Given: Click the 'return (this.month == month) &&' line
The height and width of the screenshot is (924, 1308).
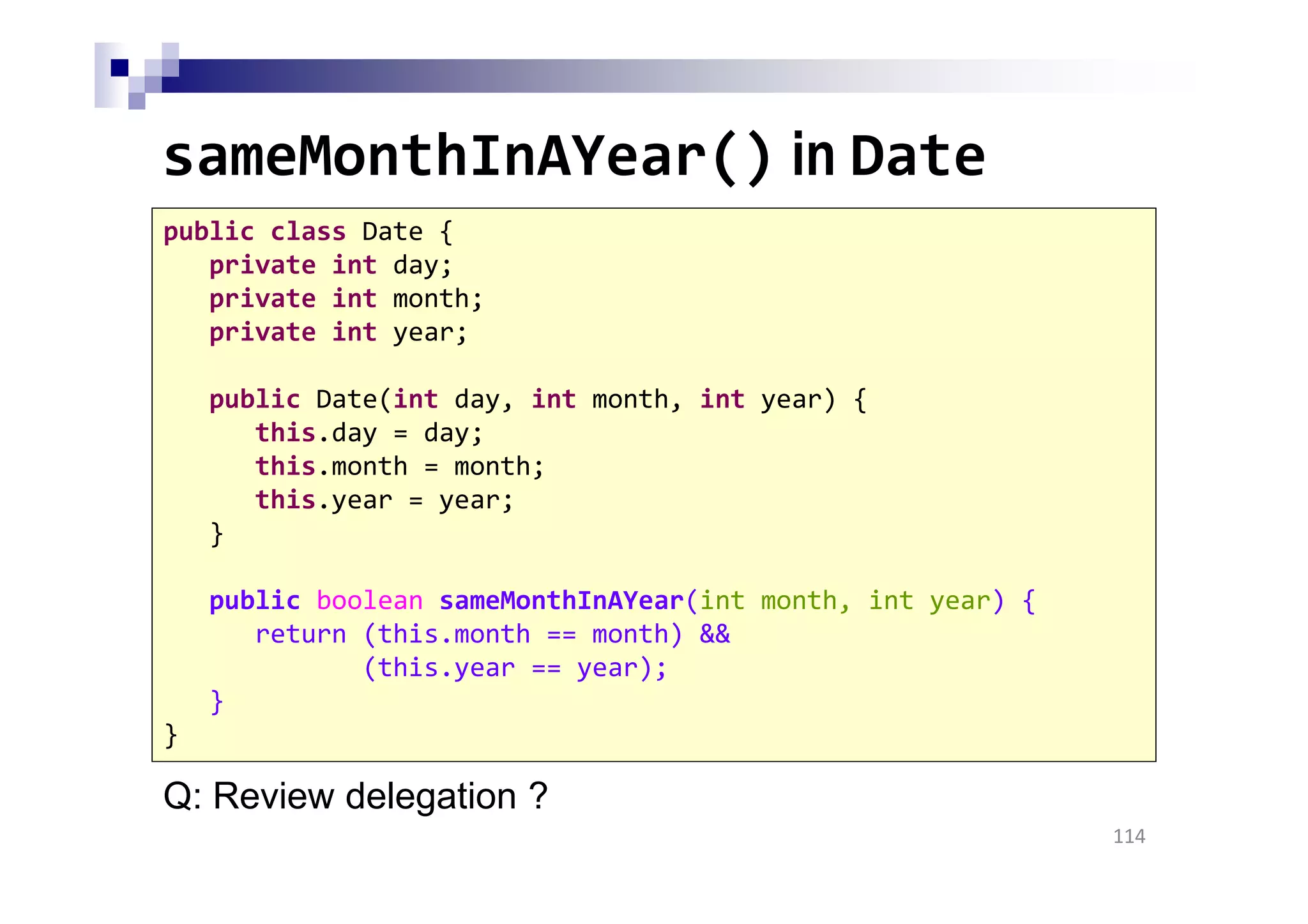Looking at the screenshot, I should click(492, 634).
